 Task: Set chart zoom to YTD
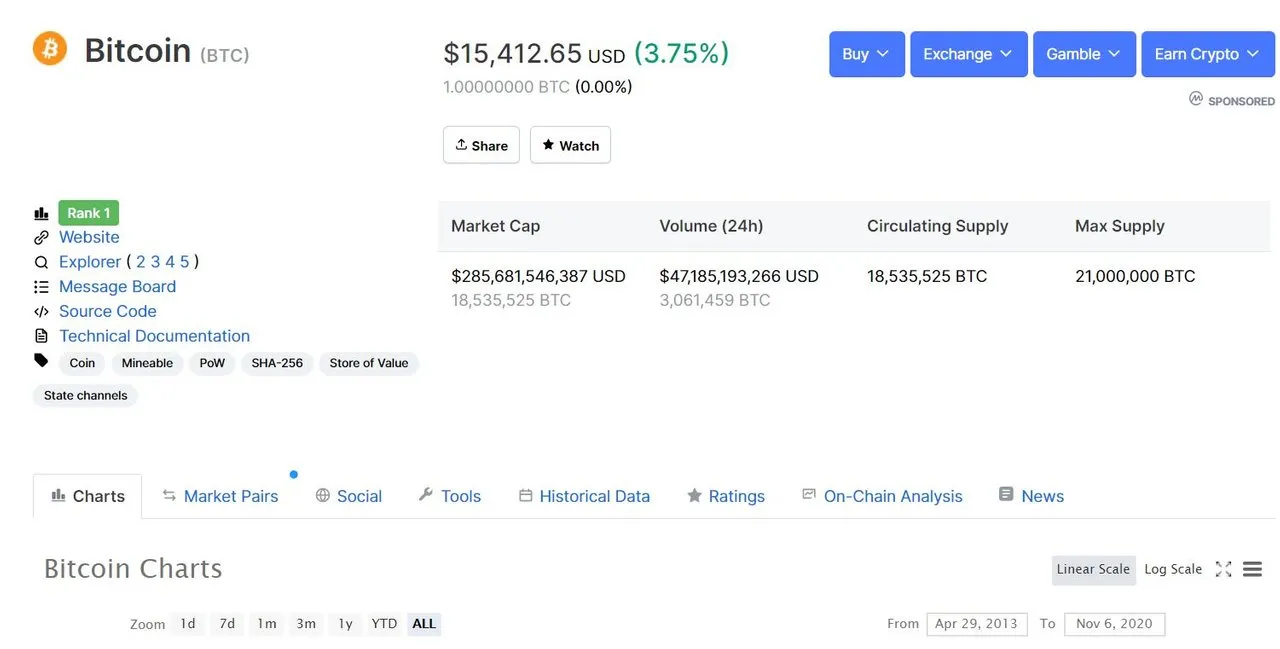384,624
